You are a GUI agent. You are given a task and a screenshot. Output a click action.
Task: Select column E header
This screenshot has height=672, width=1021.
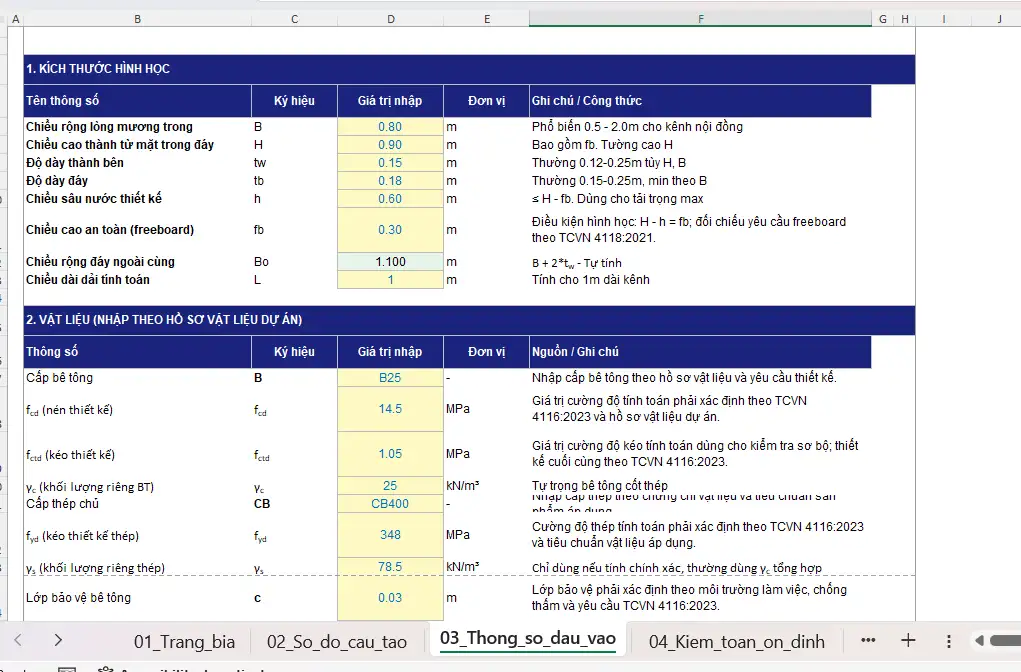[486, 20]
